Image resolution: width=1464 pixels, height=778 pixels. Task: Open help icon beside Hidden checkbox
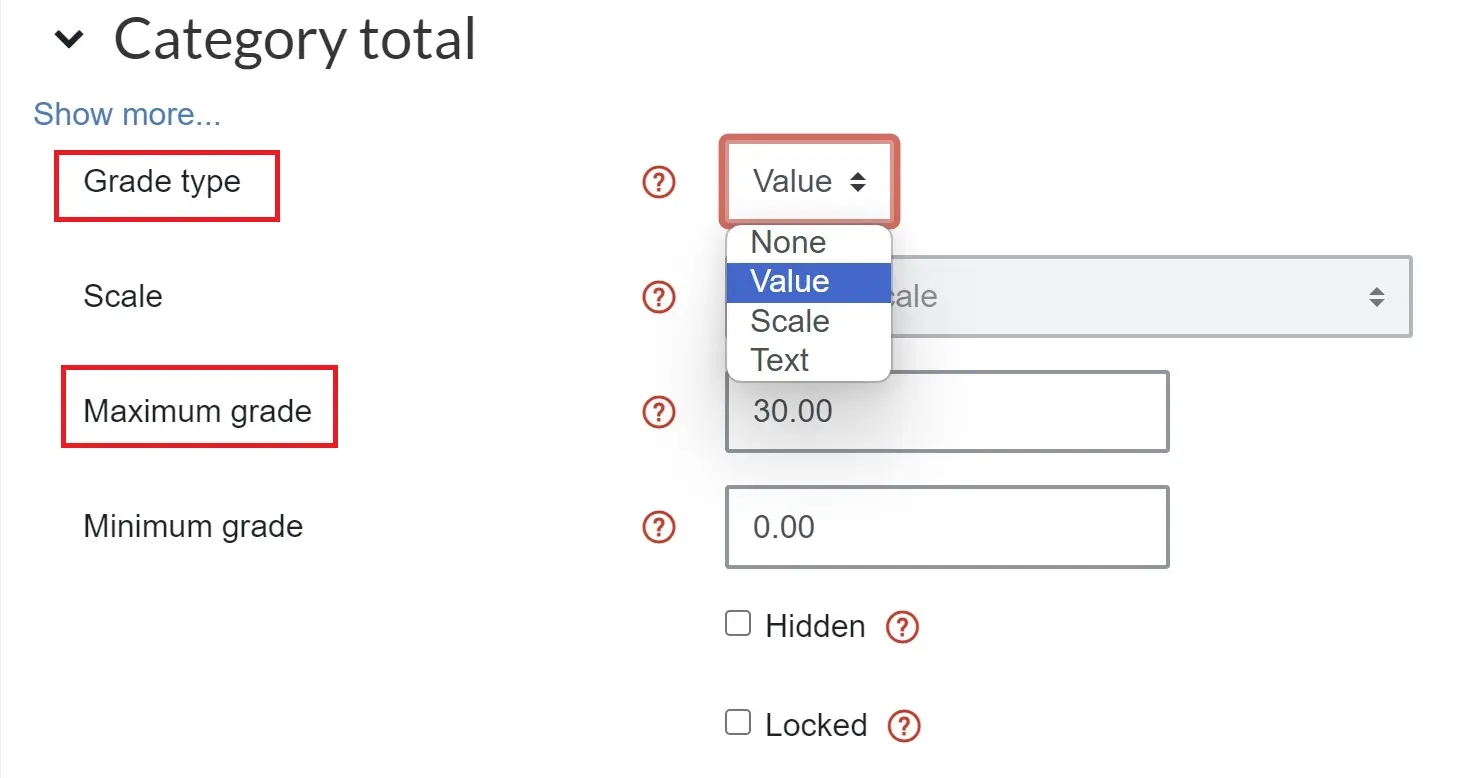(x=902, y=627)
